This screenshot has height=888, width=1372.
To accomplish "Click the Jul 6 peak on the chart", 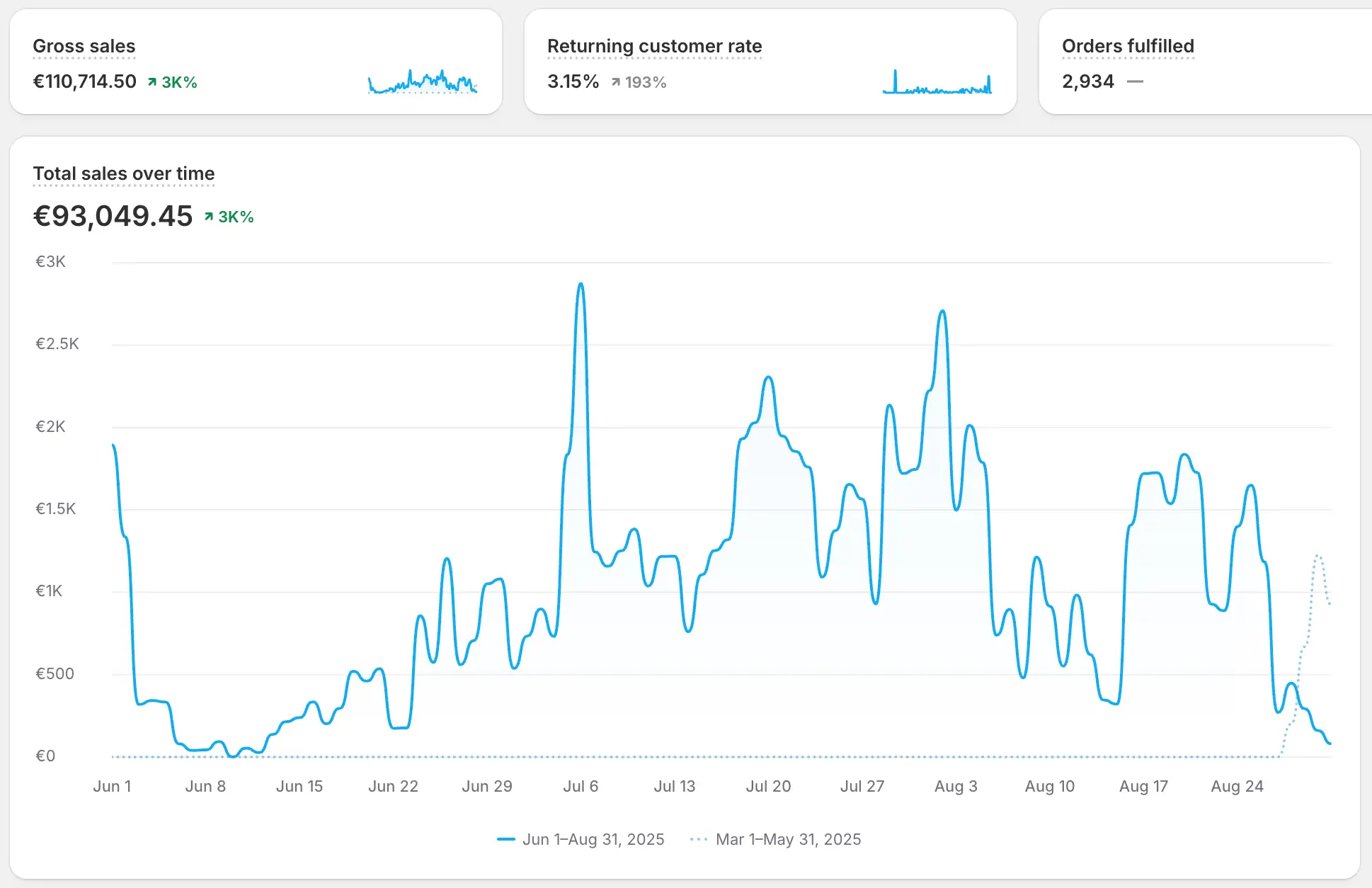I will point(581,285).
